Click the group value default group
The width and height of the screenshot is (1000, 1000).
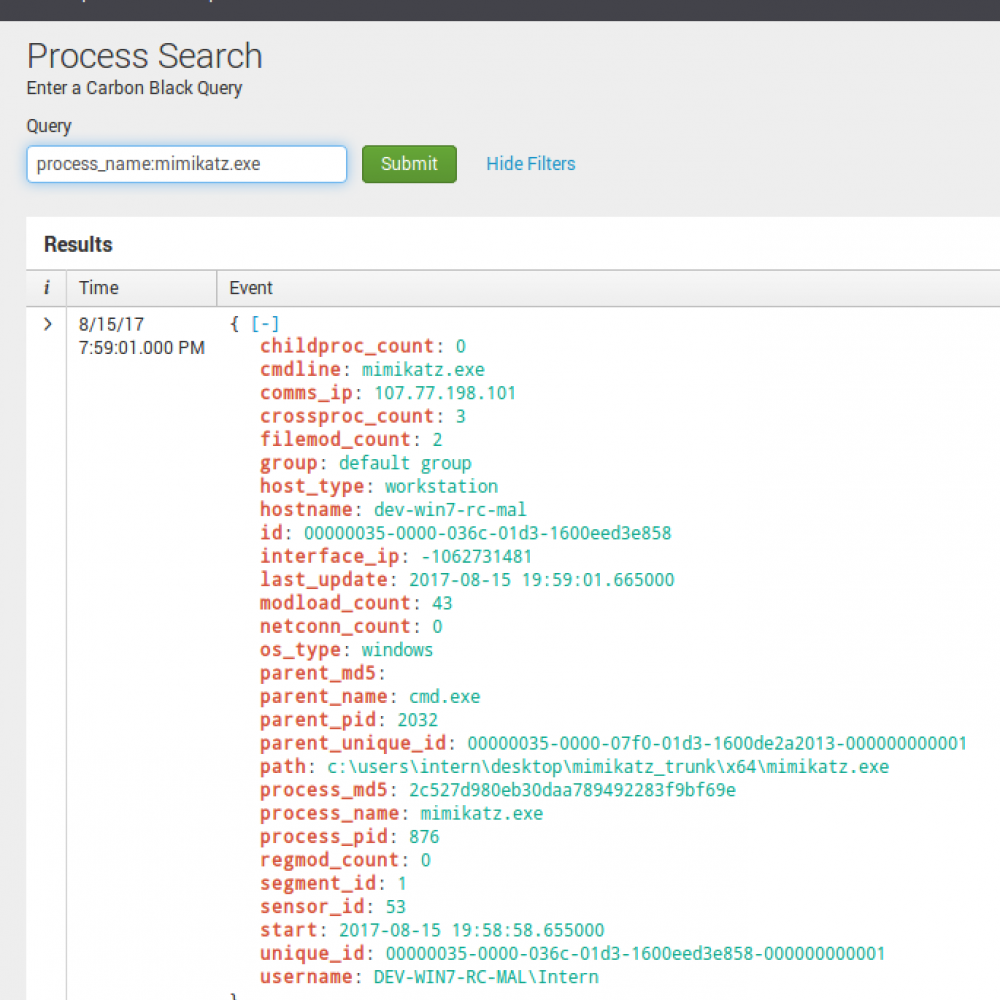[405, 463]
